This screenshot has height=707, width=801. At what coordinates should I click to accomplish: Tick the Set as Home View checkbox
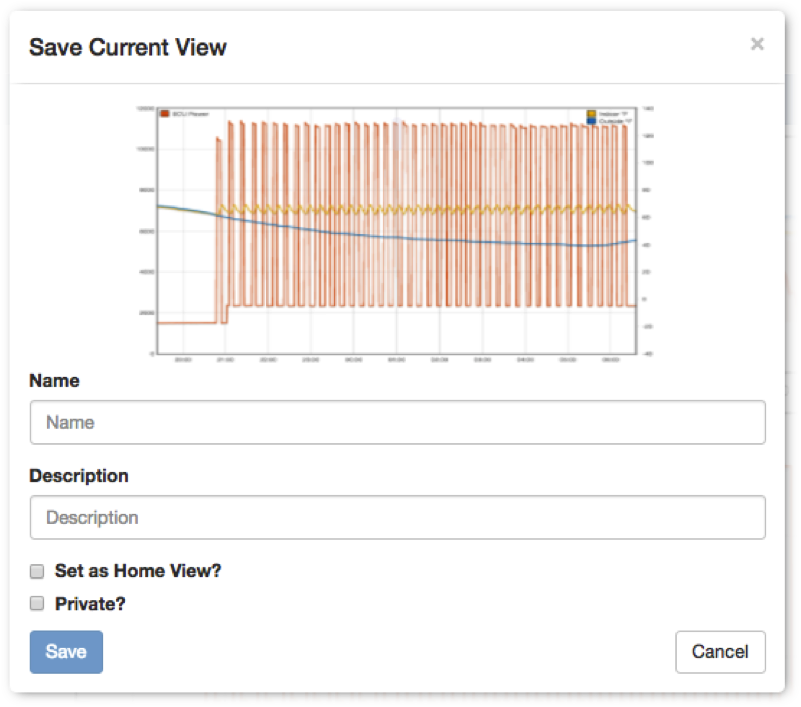37,571
